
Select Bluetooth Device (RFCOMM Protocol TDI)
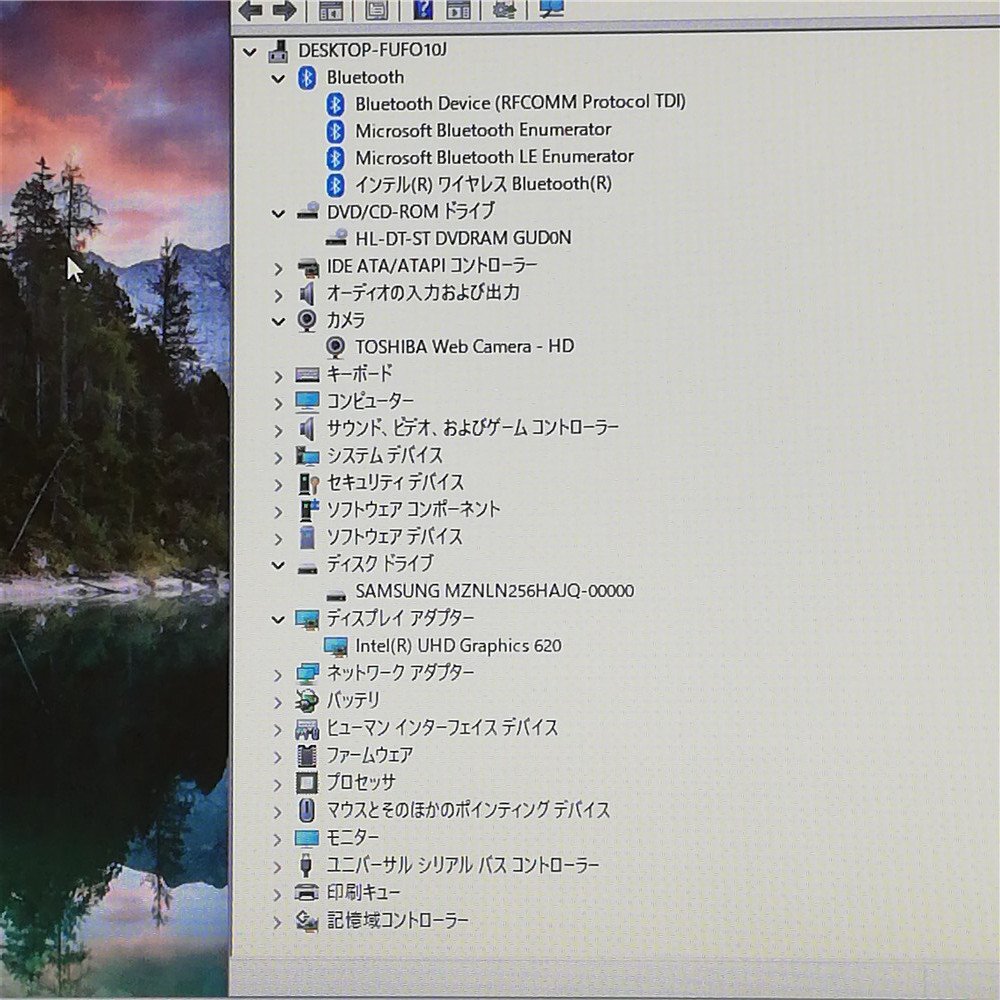[520, 102]
